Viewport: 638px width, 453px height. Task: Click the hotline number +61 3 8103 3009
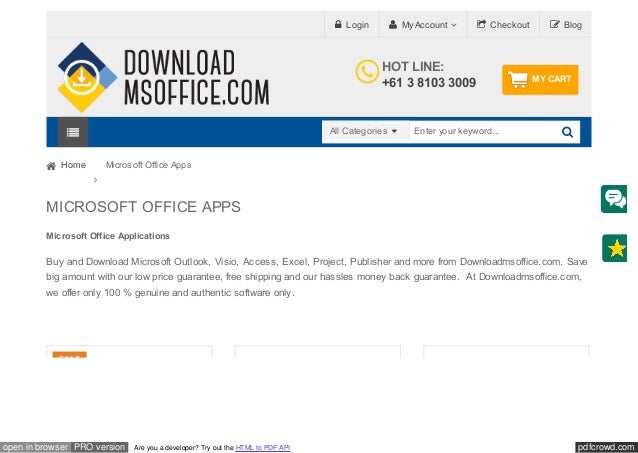tap(429, 83)
